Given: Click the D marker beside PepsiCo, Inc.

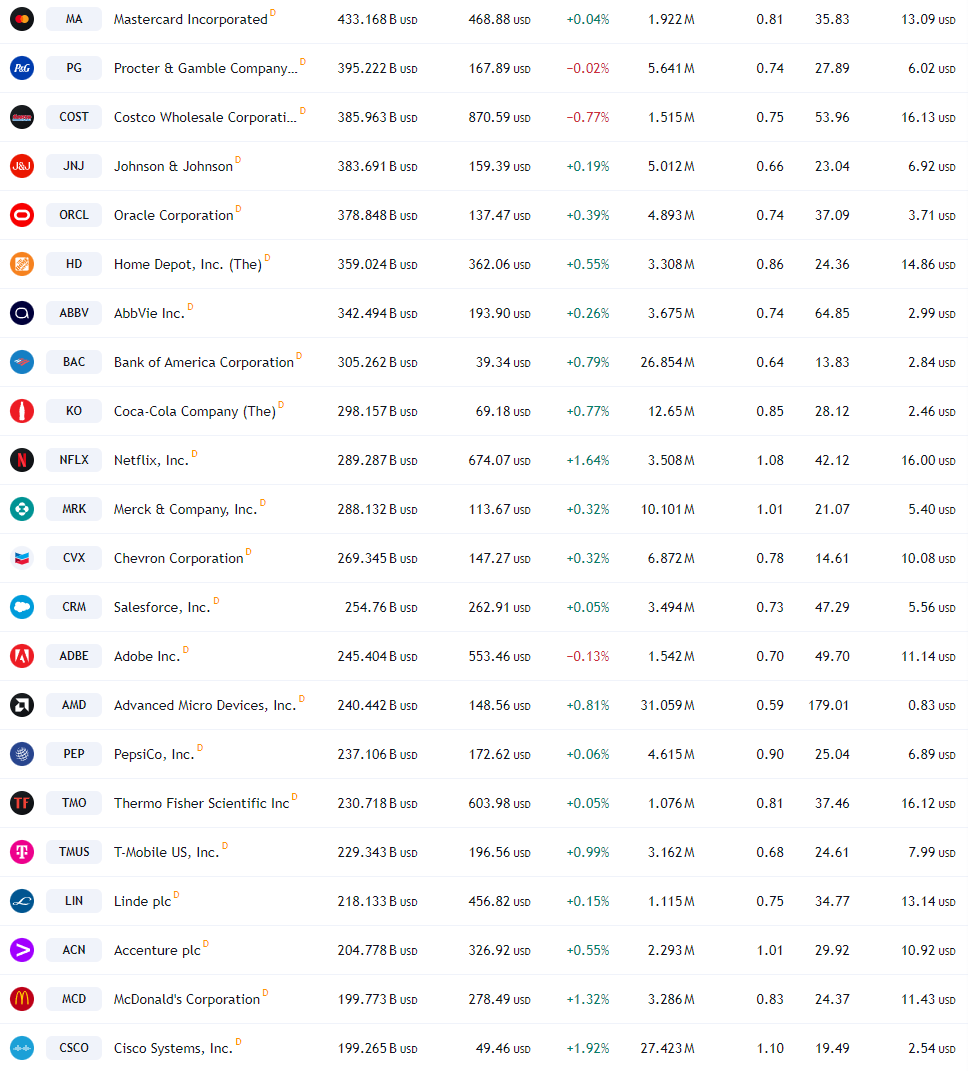Looking at the screenshot, I should click(200, 747).
